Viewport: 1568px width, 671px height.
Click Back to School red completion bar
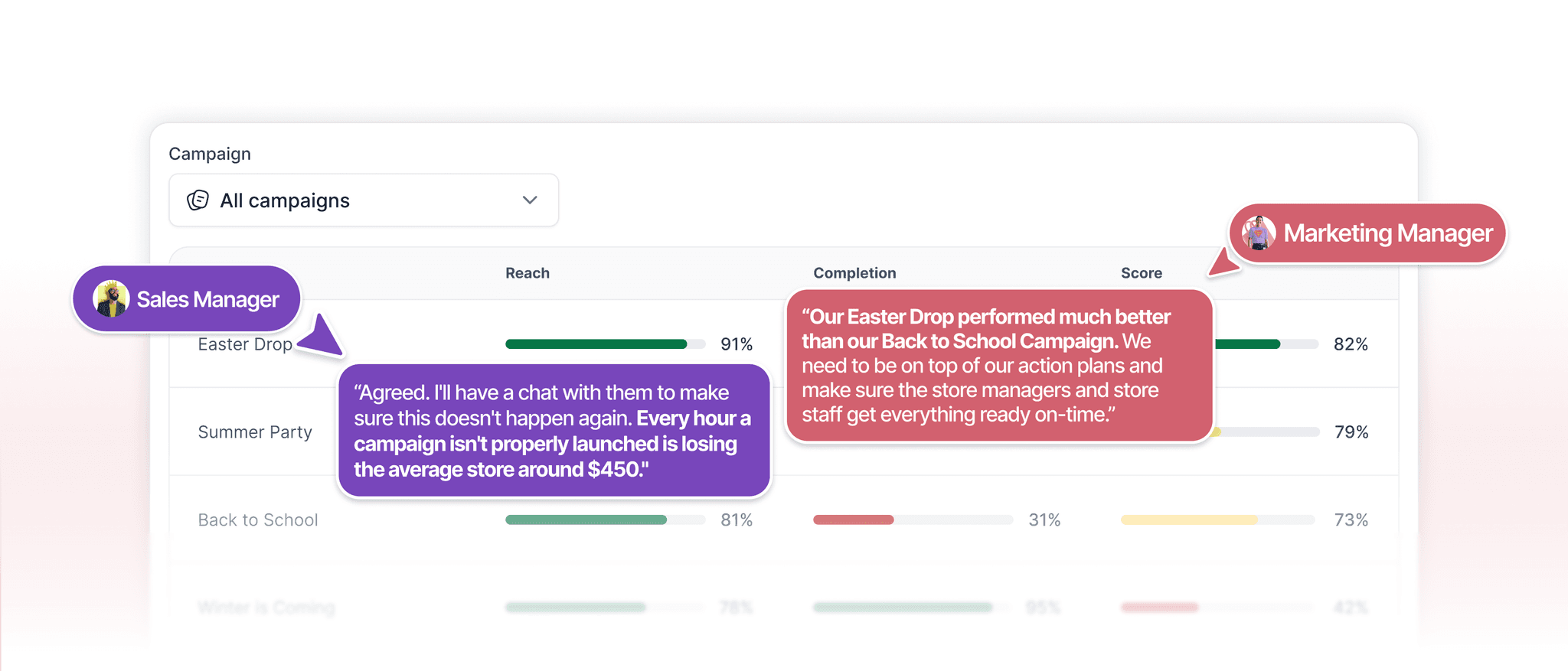pos(854,520)
